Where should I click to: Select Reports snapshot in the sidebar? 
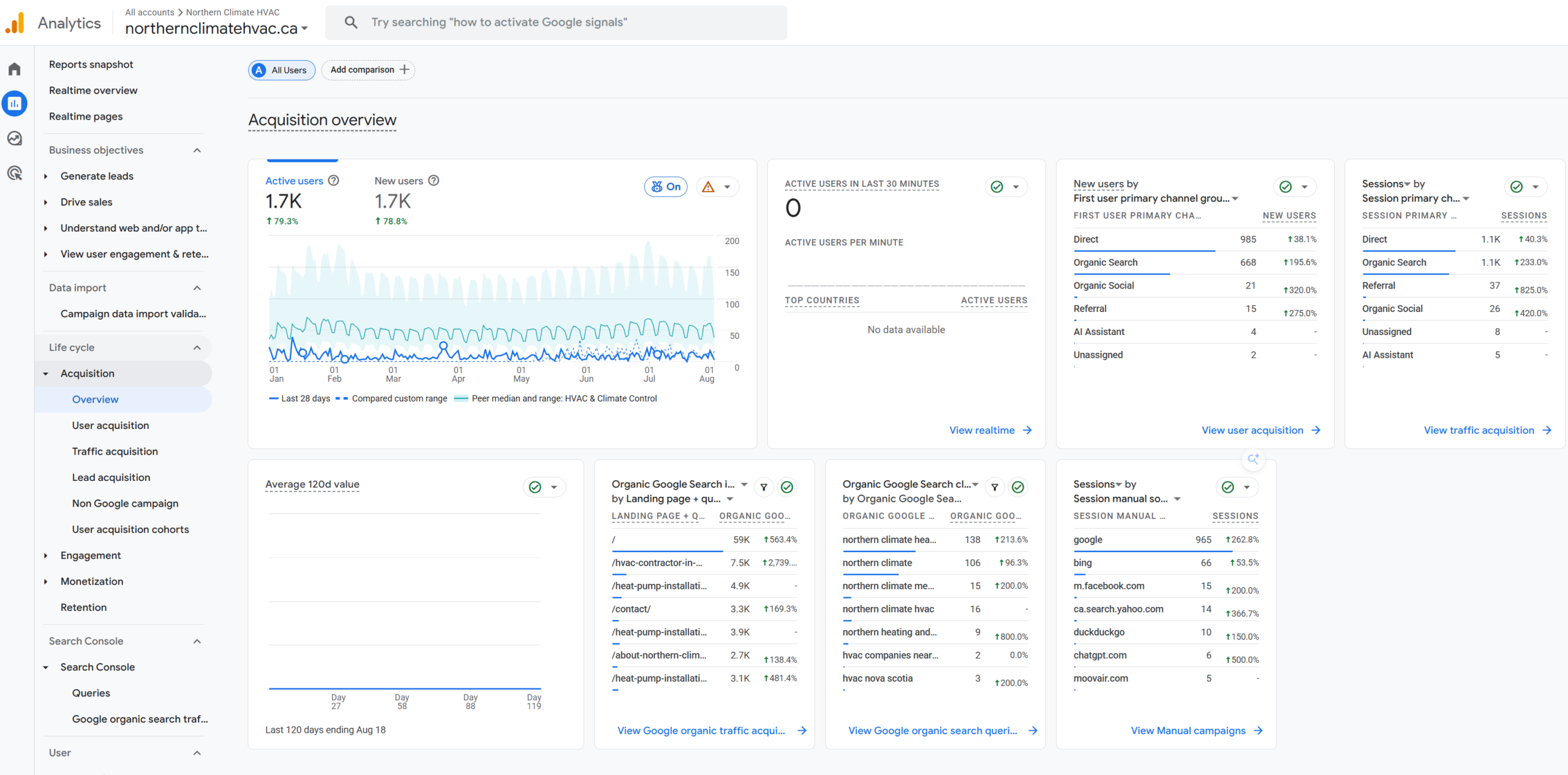pyautogui.click(x=91, y=64)
